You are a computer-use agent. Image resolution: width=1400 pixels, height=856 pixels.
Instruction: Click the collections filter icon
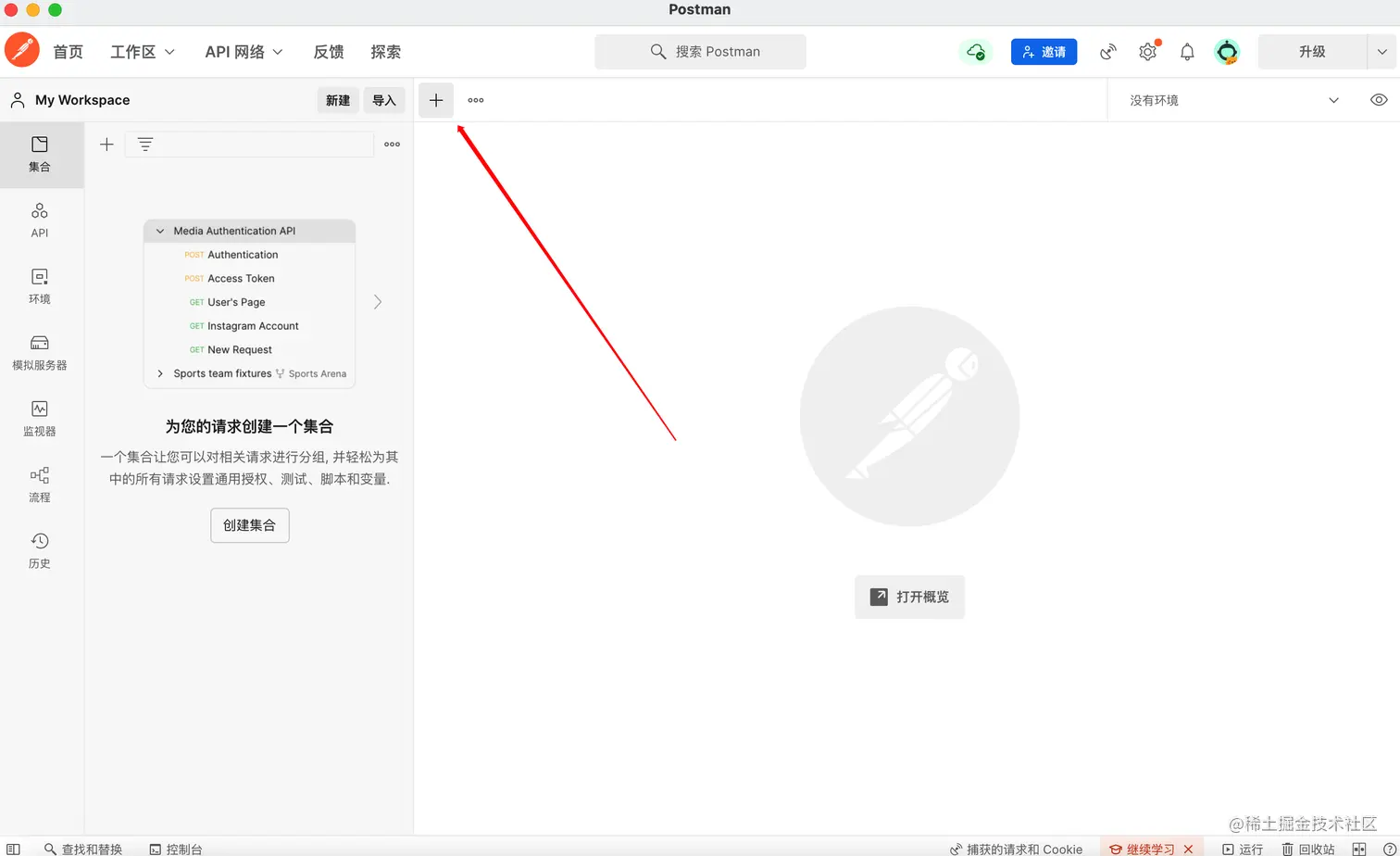(x=145, y=145)
